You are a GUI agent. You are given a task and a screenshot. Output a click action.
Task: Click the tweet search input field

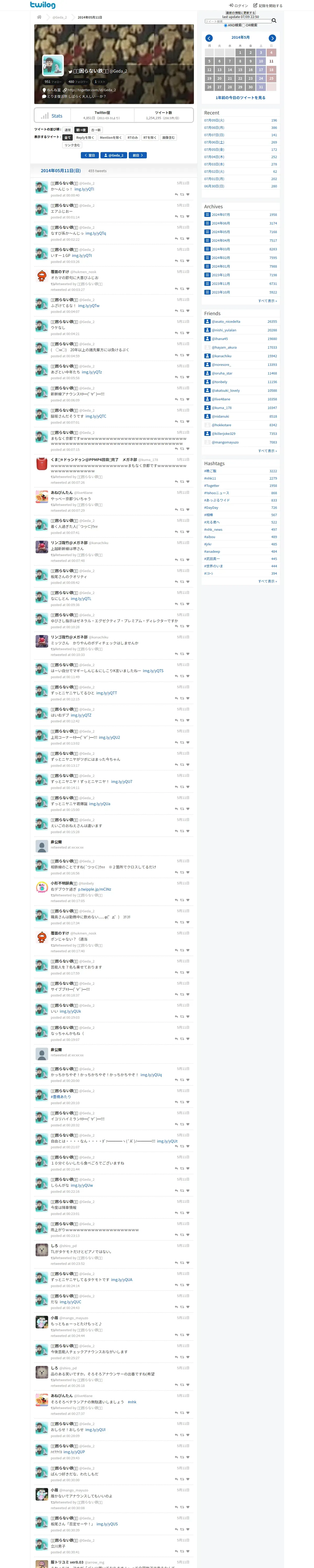click(x=238, y=21)
